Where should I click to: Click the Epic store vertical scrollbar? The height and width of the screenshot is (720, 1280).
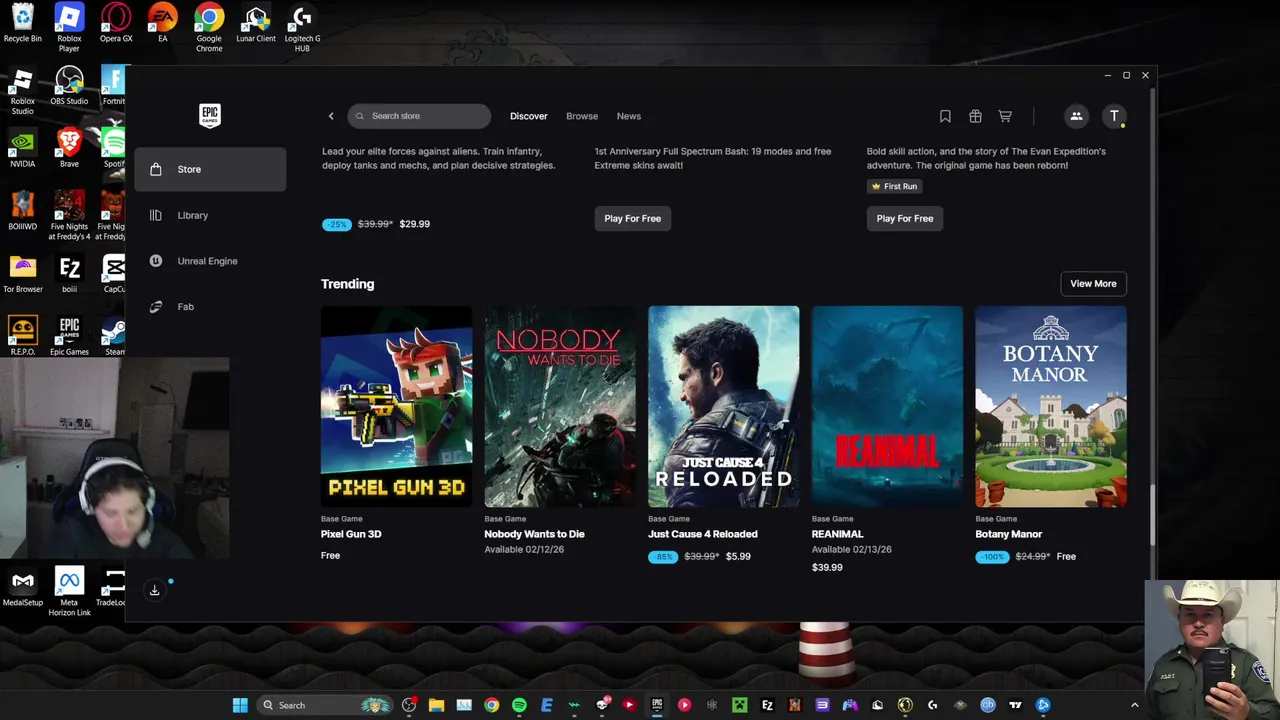tap(1151, 515)
